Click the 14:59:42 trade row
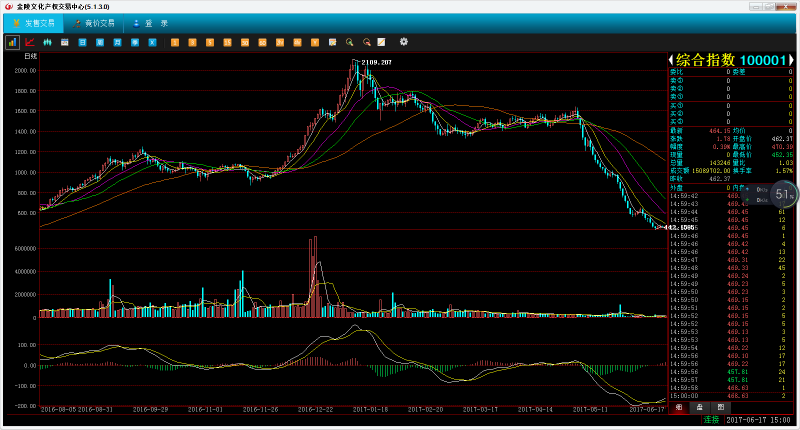 (731, 196)
